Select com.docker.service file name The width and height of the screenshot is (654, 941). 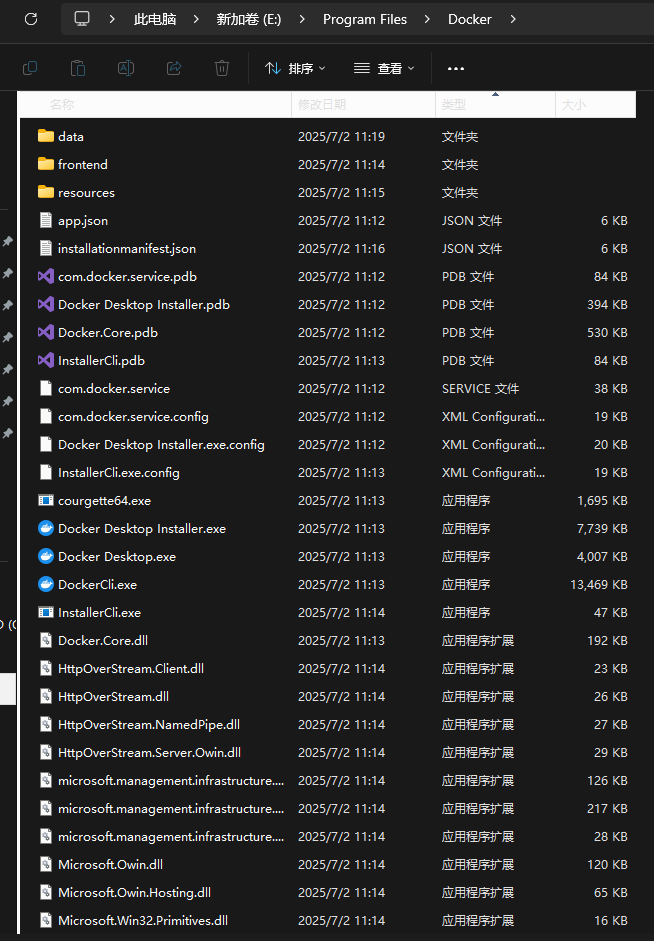(x=113, y=388)
